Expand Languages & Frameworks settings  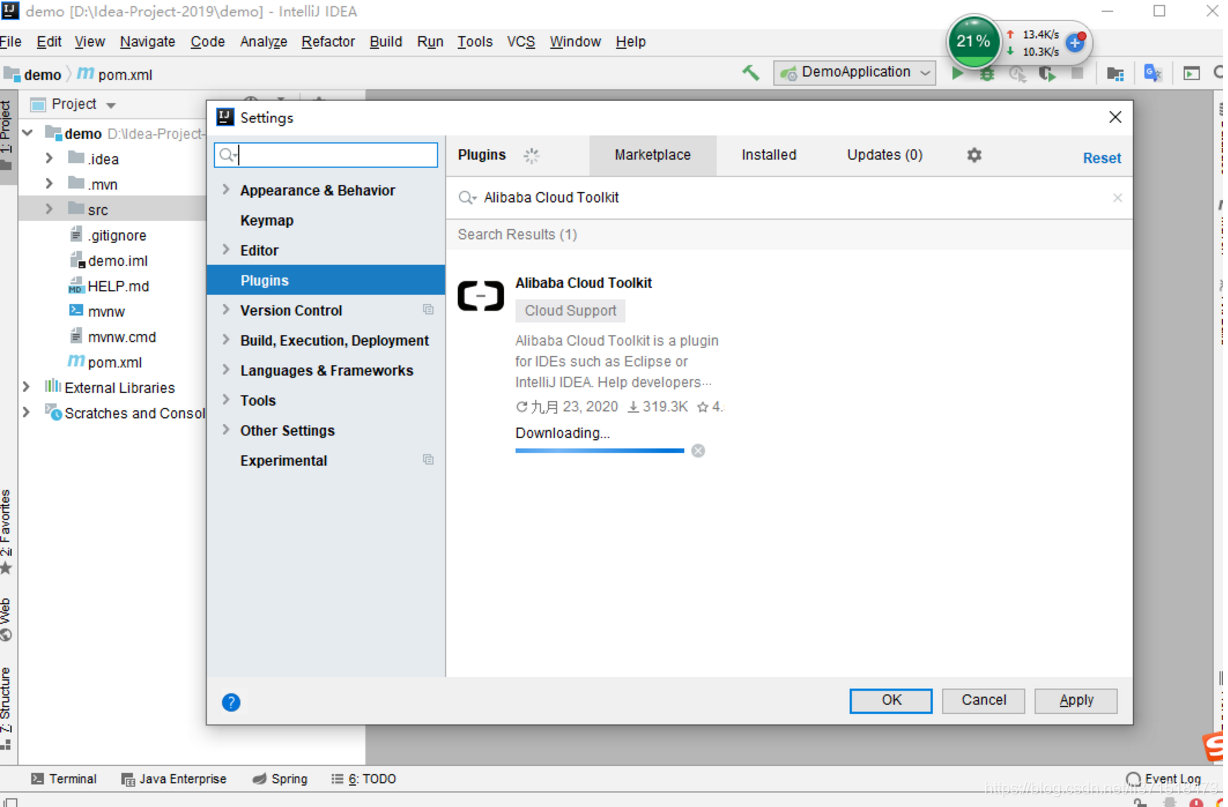226,370
